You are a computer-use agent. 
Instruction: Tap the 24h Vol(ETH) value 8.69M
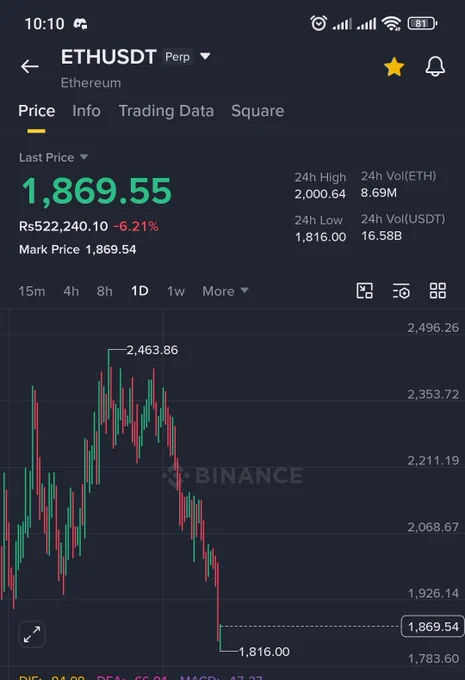379,193
